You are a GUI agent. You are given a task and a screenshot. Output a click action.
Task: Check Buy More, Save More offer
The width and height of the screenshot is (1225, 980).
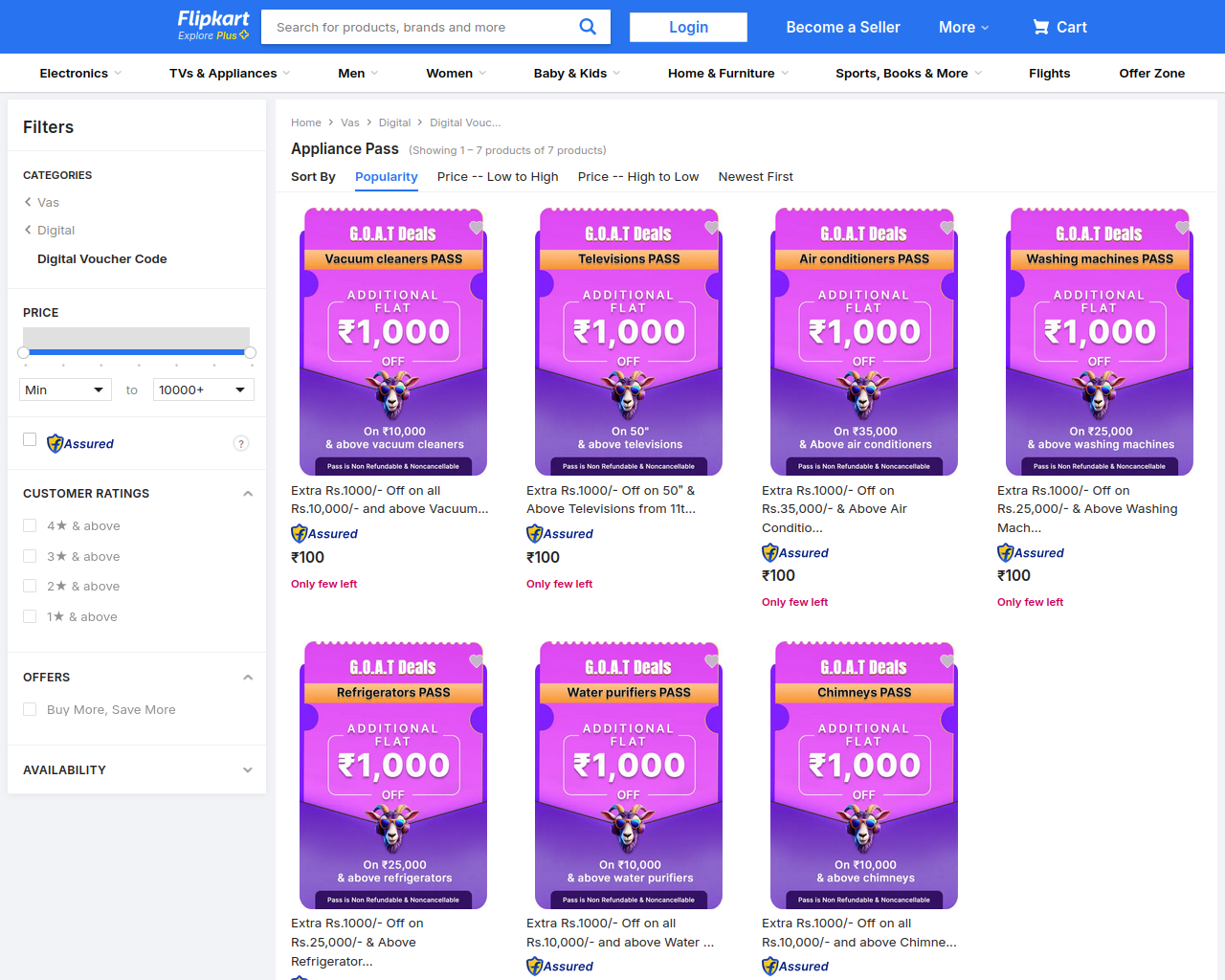(30, 709)
